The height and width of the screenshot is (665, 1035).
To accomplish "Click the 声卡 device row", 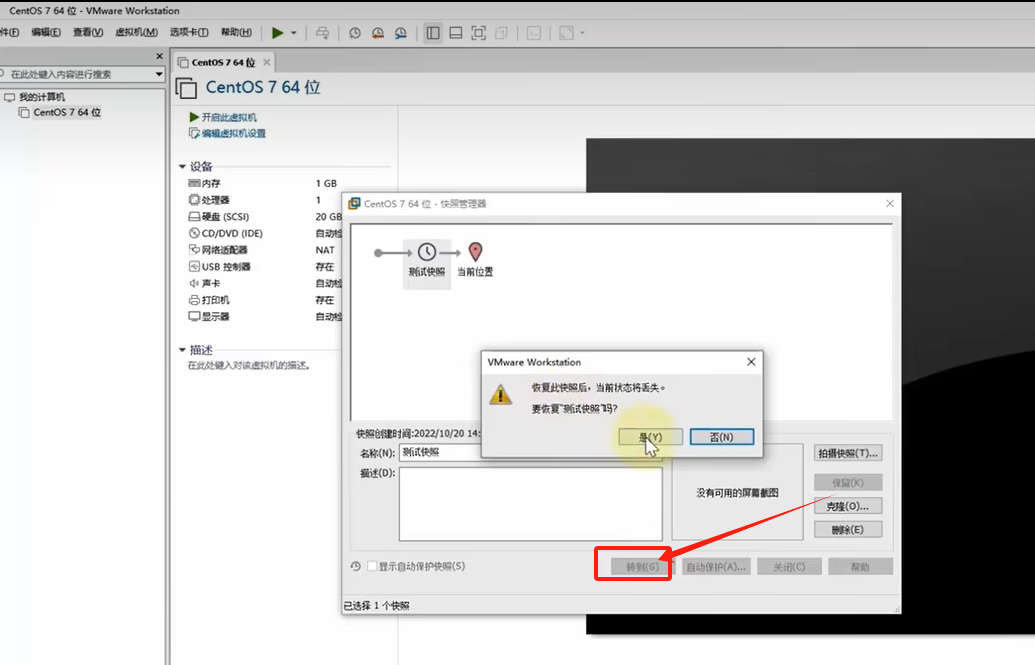I will pyautogui.click(x=264, y=283).
